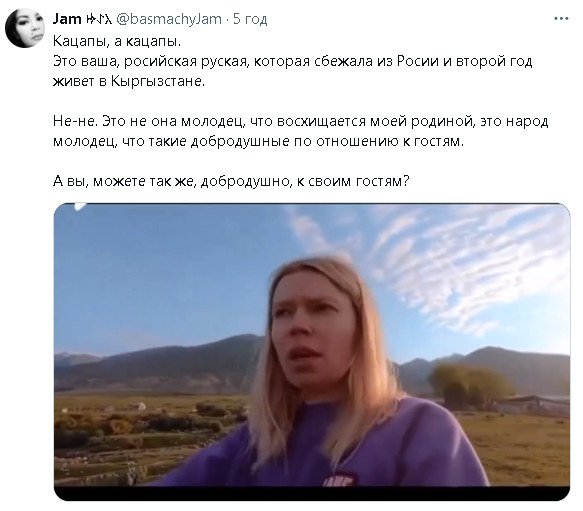The height and width of the screenshot is (511, 583).
Task: Click the paragraph starting Не-не. Это не она
Action: click(x=300, y=131)
